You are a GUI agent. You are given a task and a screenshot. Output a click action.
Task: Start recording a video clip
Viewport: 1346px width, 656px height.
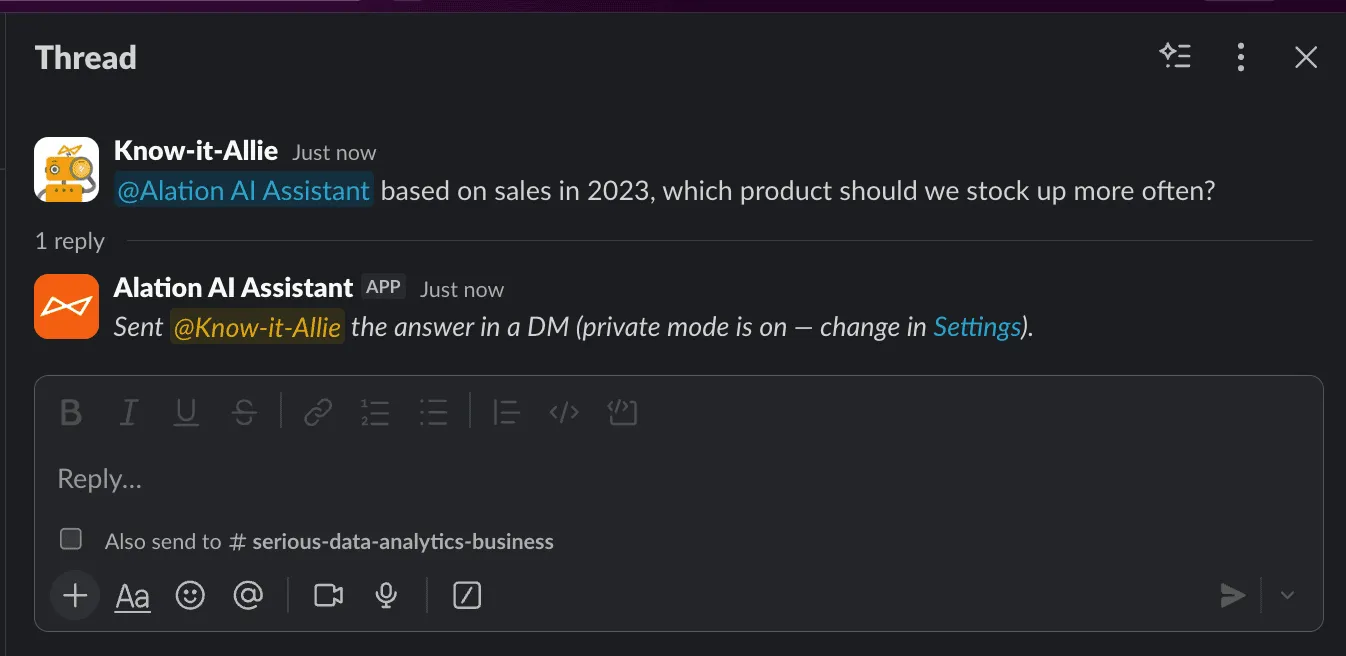[x=327, y=595]
